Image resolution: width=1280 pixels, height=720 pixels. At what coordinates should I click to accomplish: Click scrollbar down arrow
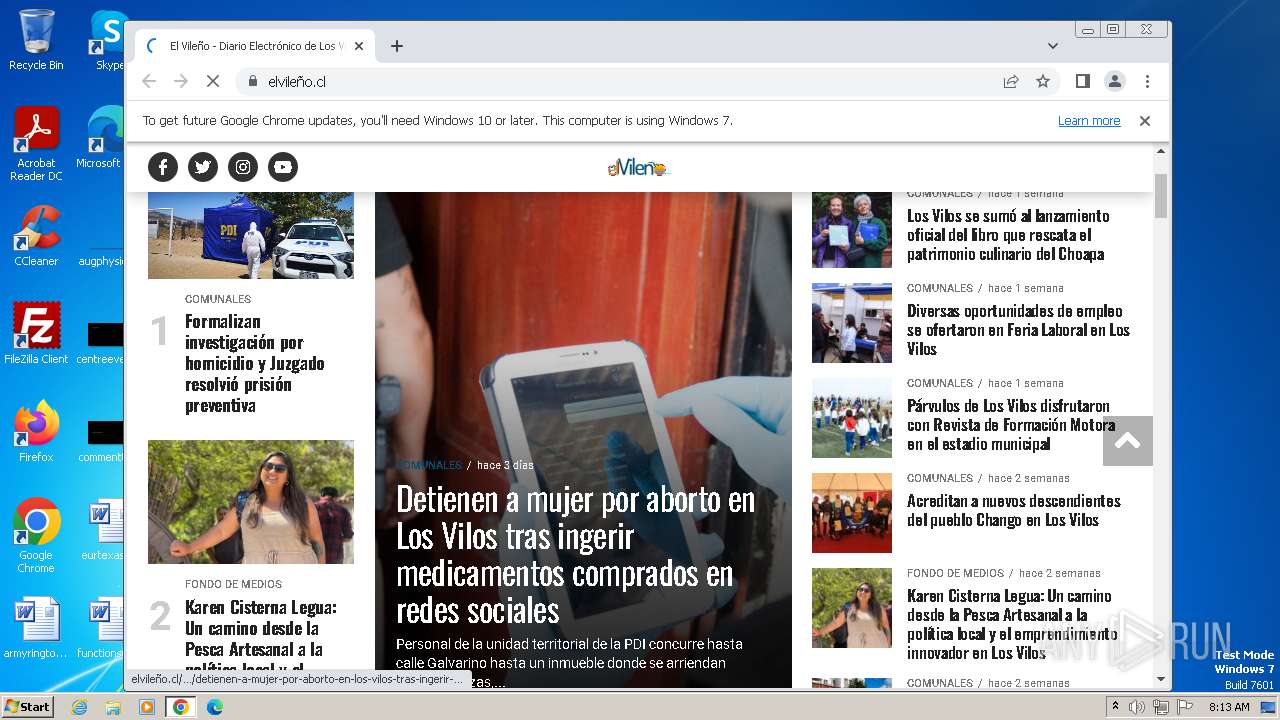(x=1161, y=679)
